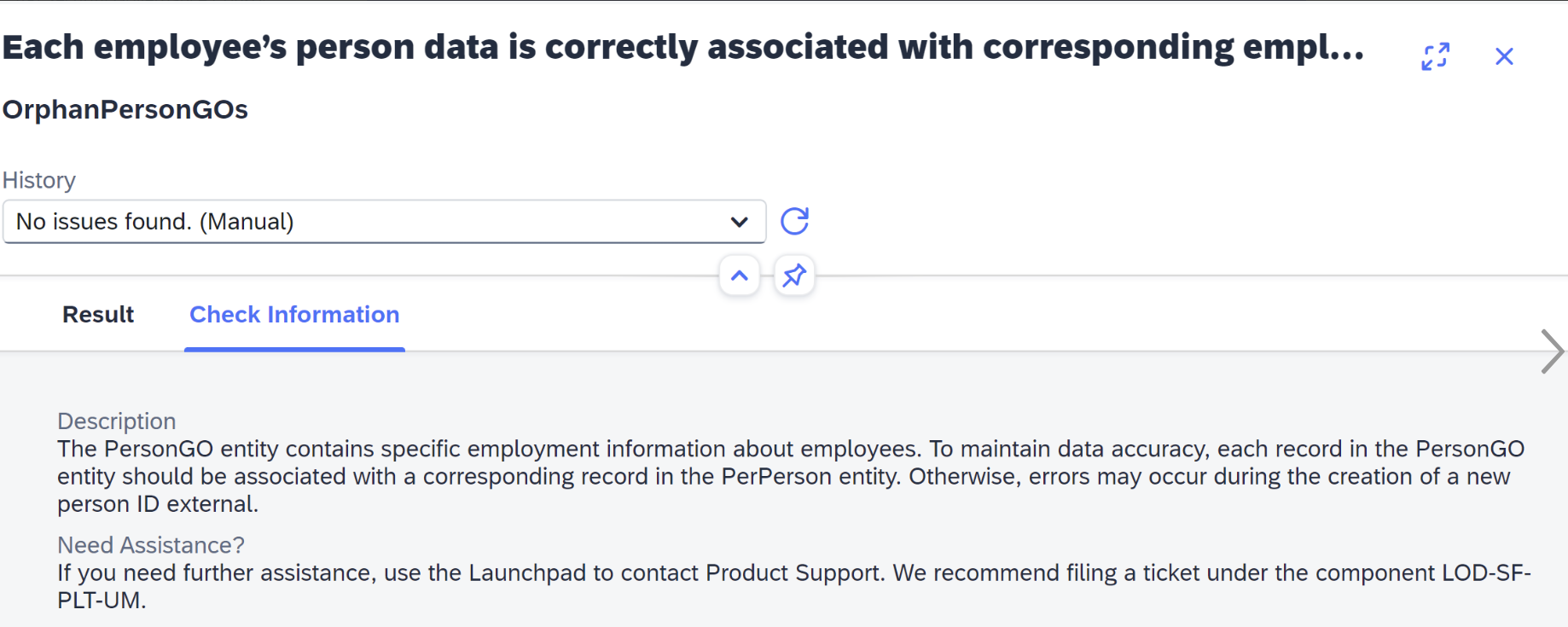This screenshot has height=627, width=1568.
Task: Switch to the Result tab
Action: click(98, 315)
